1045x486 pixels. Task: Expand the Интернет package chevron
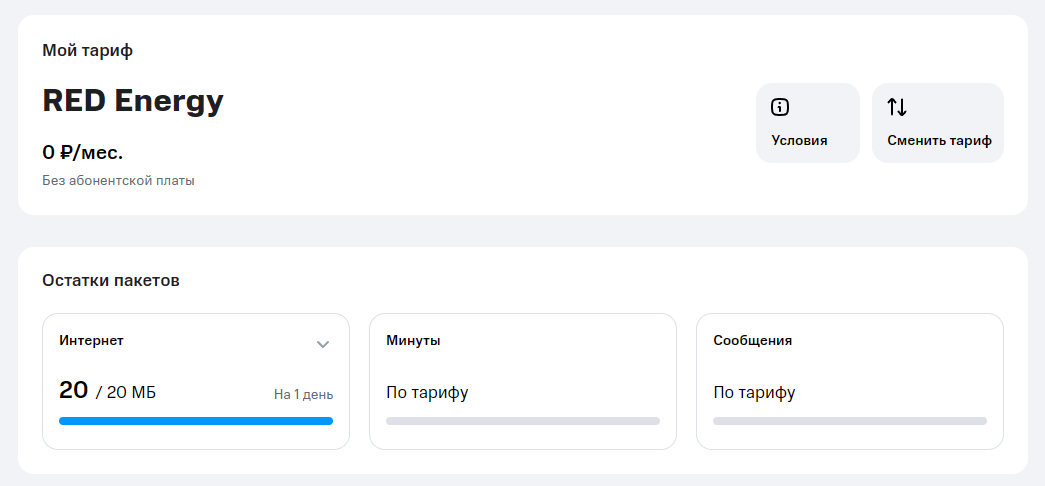[x=323, y=344]
